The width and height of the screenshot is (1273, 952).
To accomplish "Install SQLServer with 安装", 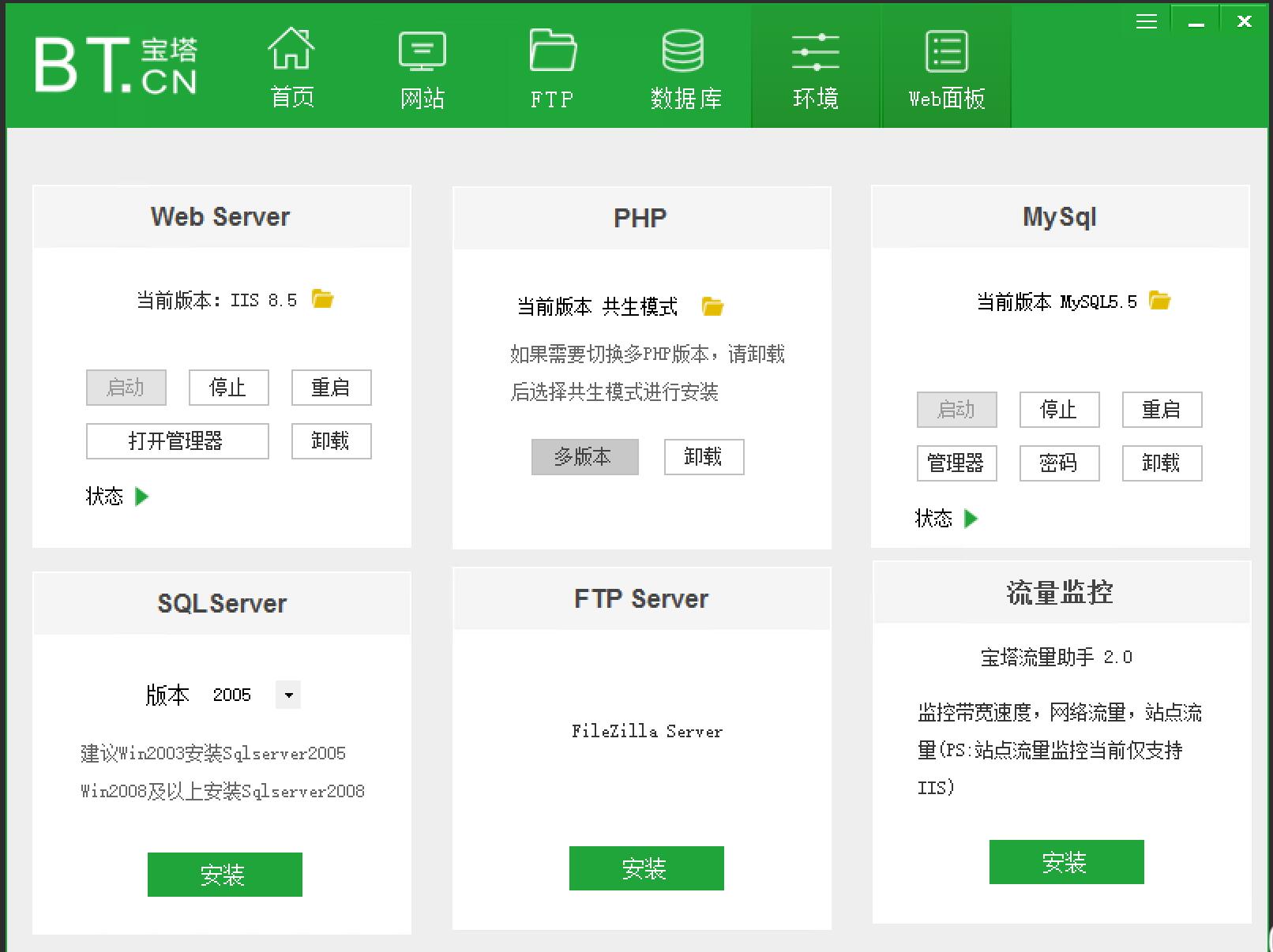I will point(225,875).
